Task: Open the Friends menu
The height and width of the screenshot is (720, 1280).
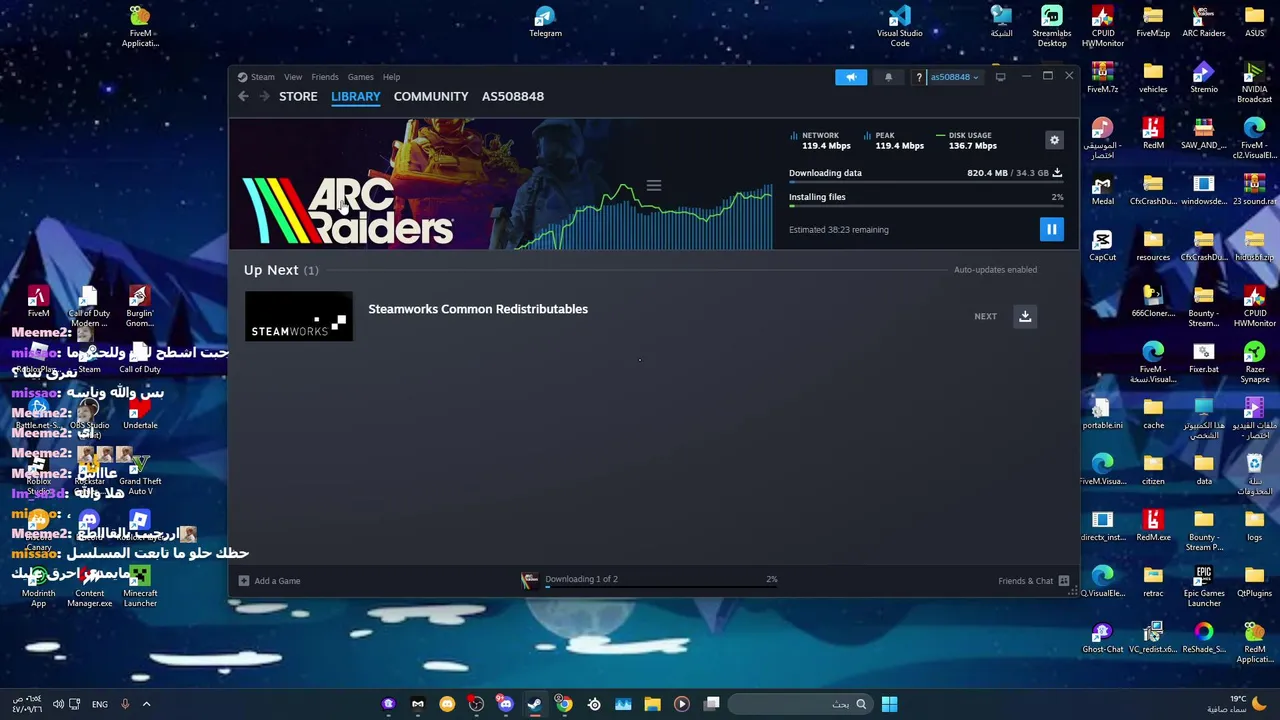Action: pyautogui.click(x=325, y=77)
